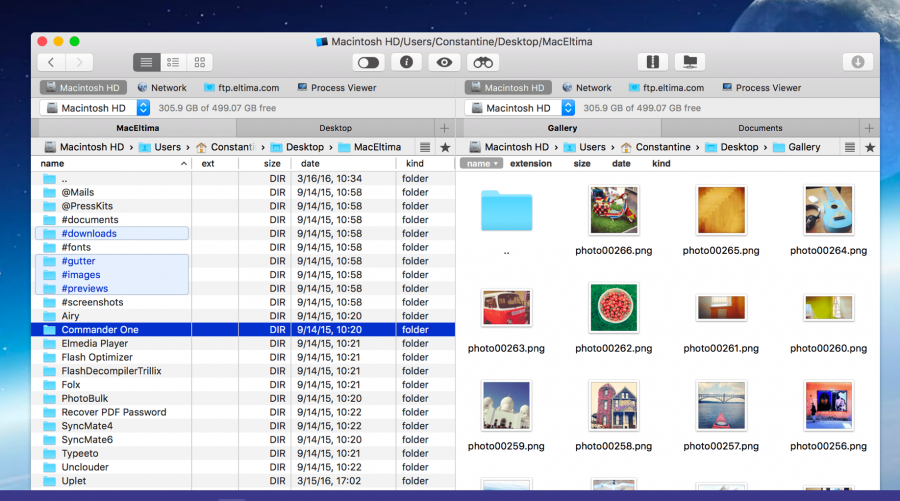This screenshot has width=900, height=501.
Task: Click the binoculars search icon
Action: 483,62
